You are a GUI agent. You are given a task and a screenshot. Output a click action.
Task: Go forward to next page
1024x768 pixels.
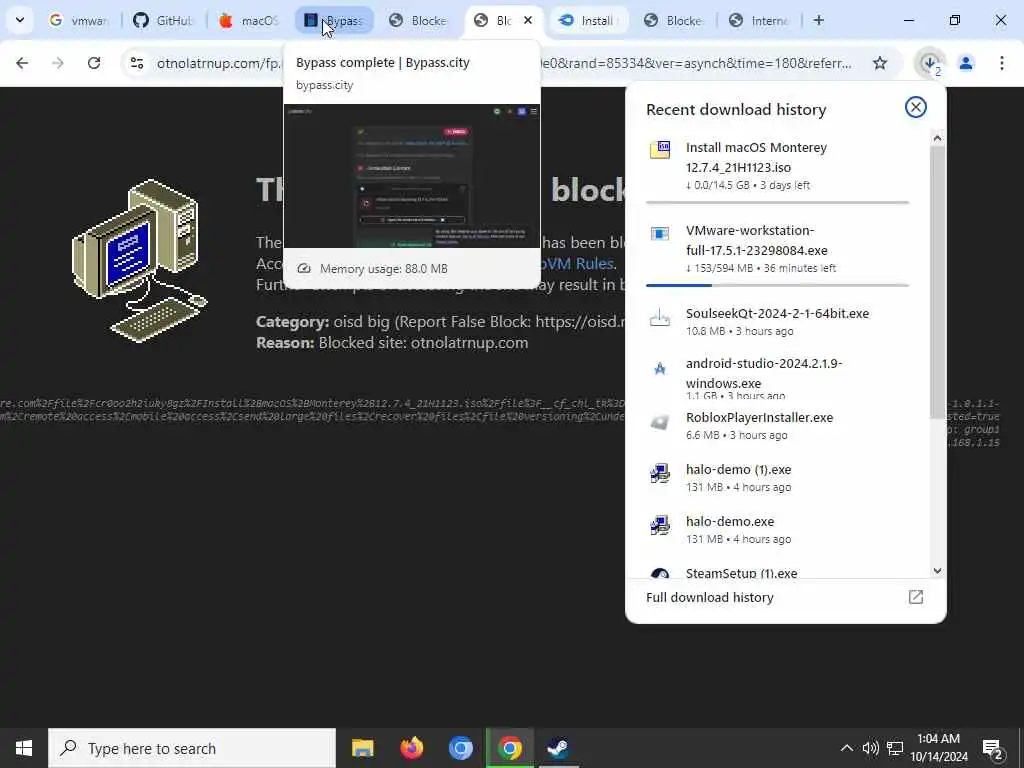(58, 63)
